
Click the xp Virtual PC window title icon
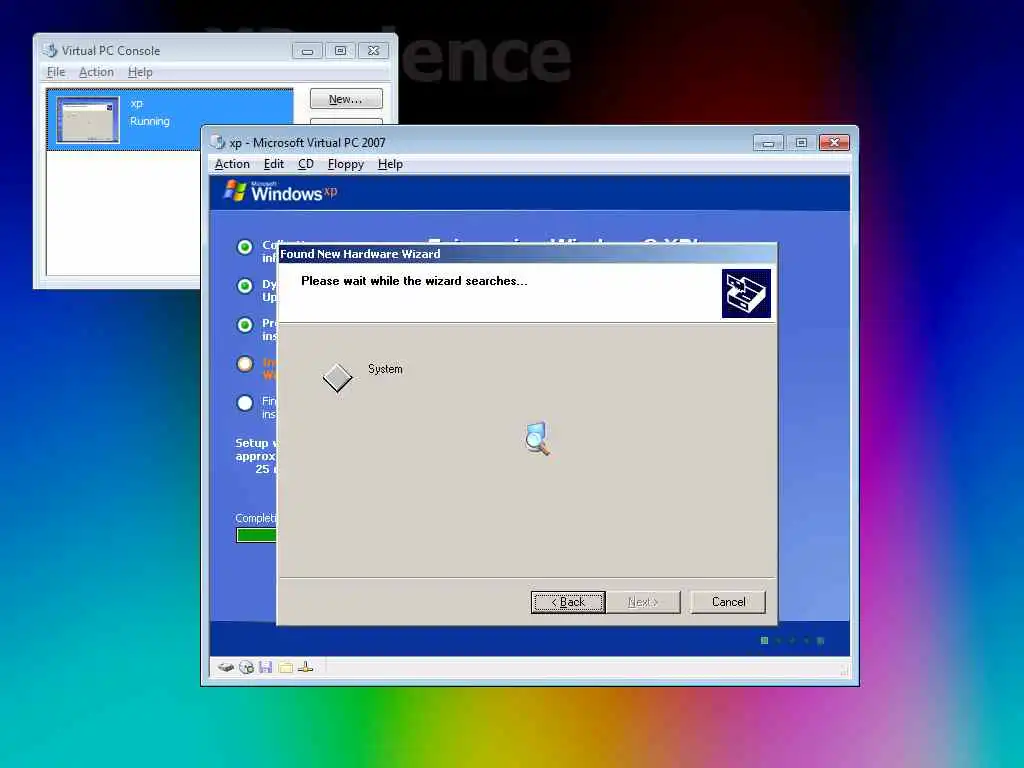(217, 142)
